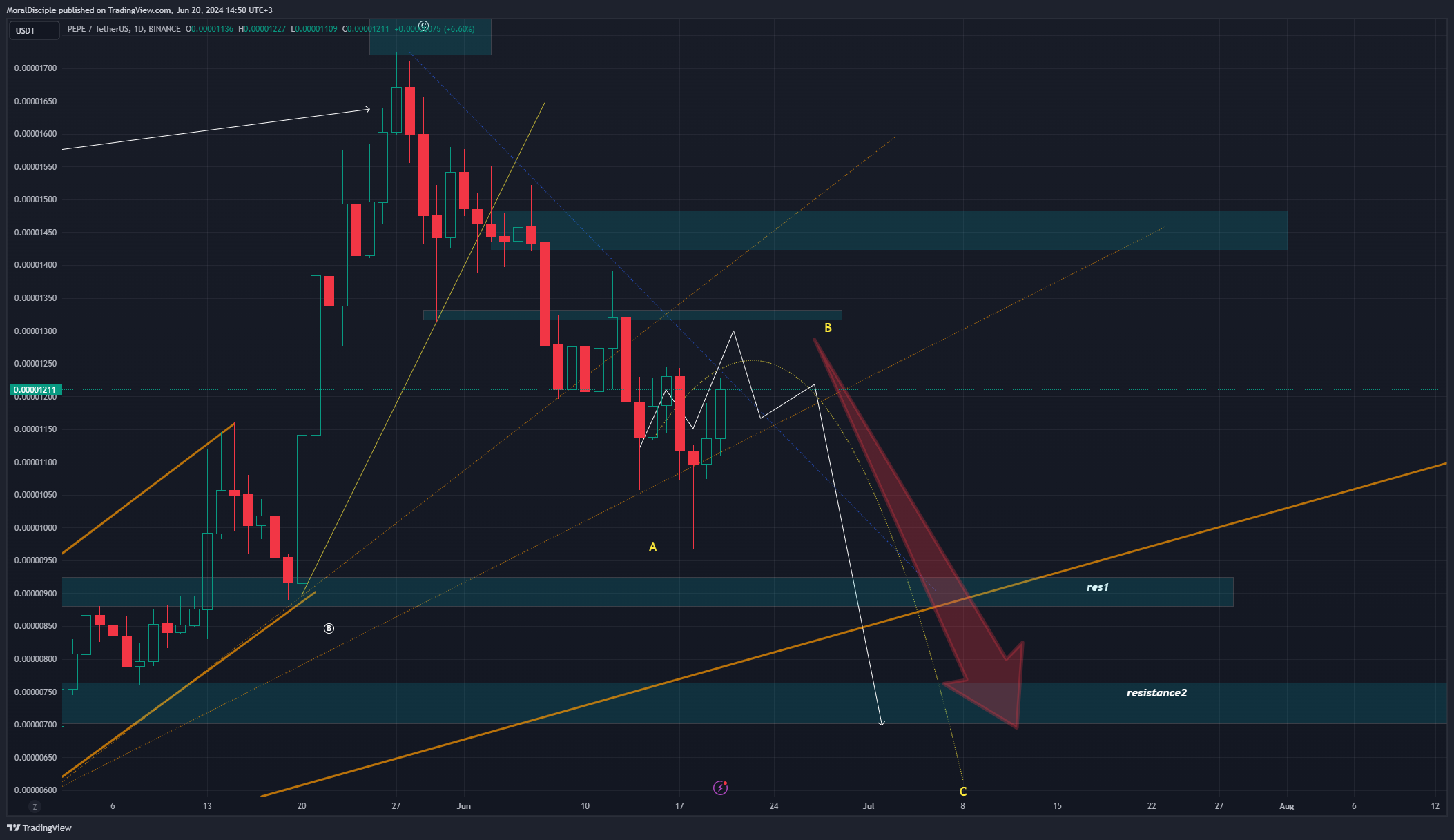Click the '17' date axis label
This screenshot has width=1454, height=840.
679,806
